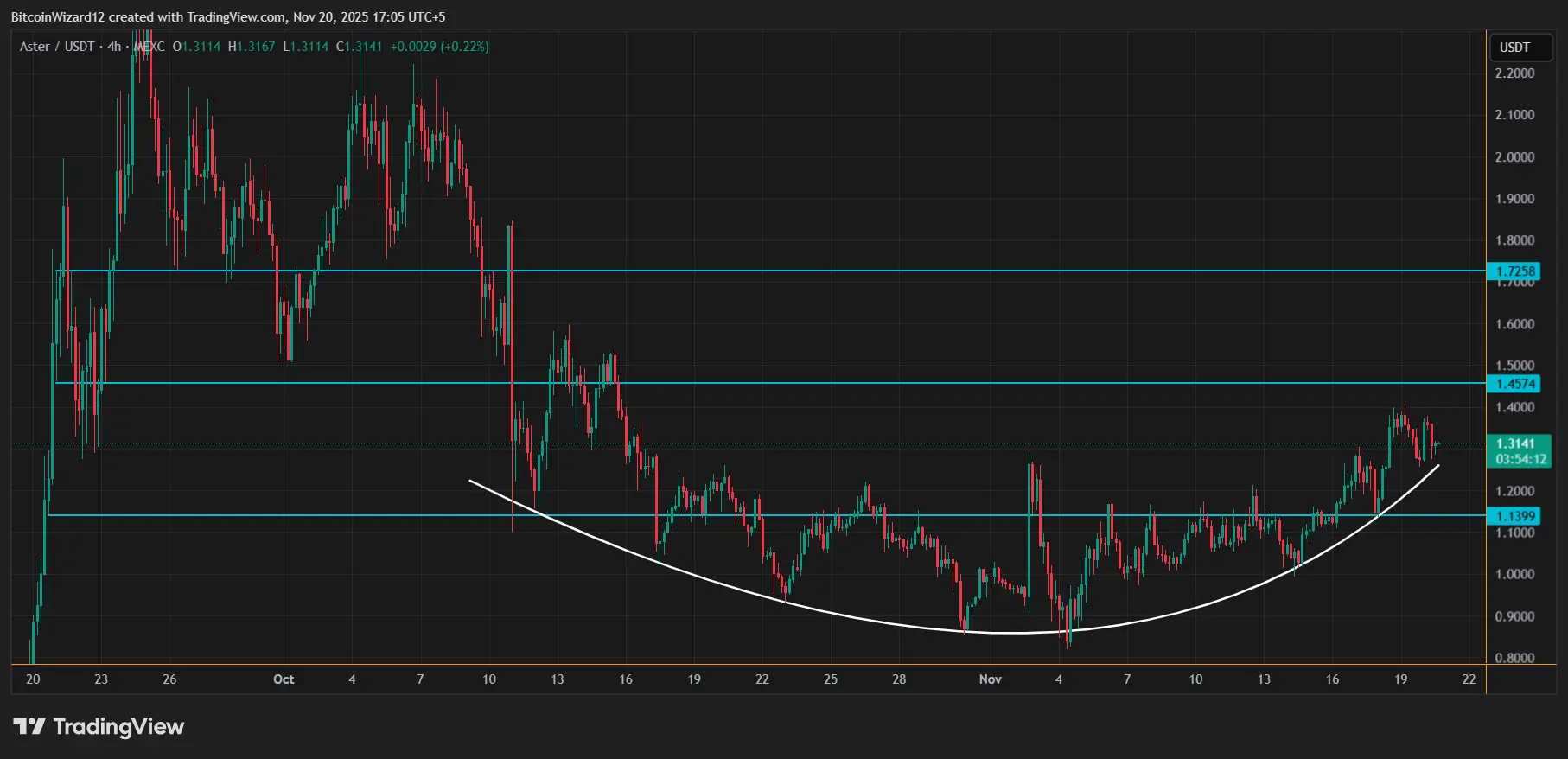This screenshot has height=759, width=1568.
Task: Click the countdown timer 03:54:12
Action: pos(1520,459)
